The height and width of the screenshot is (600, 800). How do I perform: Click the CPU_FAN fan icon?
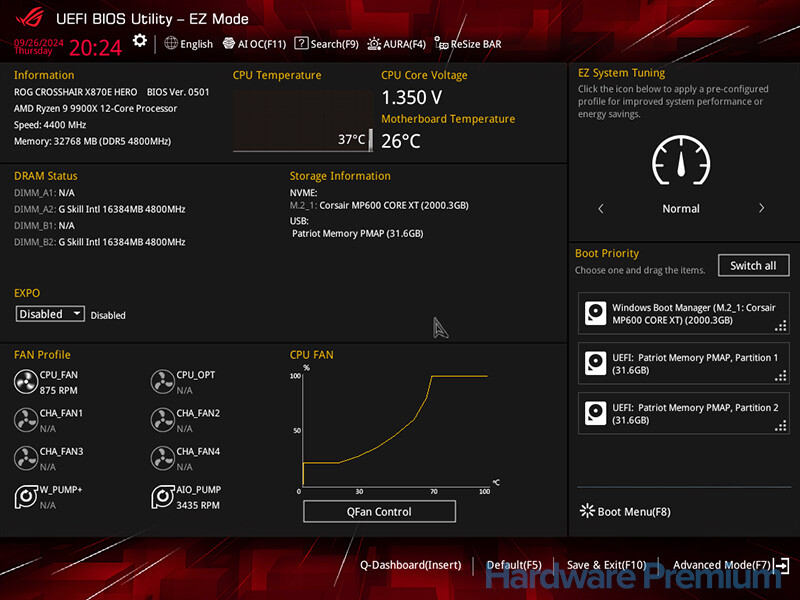26,382
